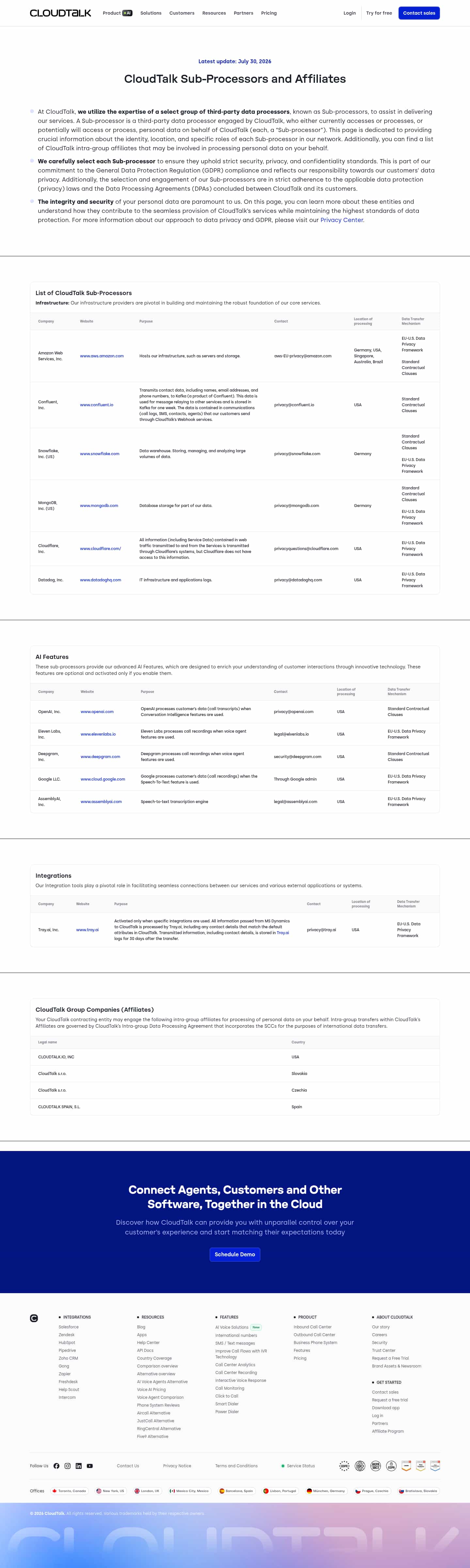Open the Product menu in navigation
The image size is (470, 1568).
117,13
